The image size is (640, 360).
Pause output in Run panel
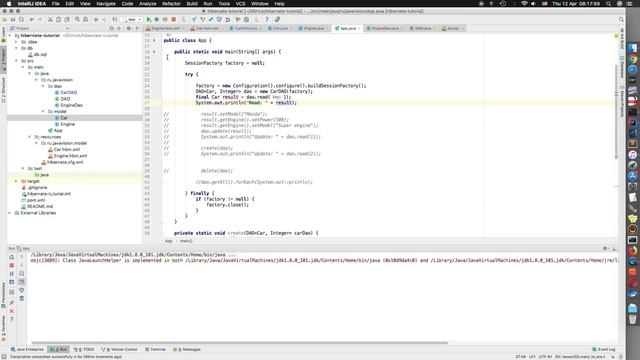pyautogui.click(x=11, y=274)
